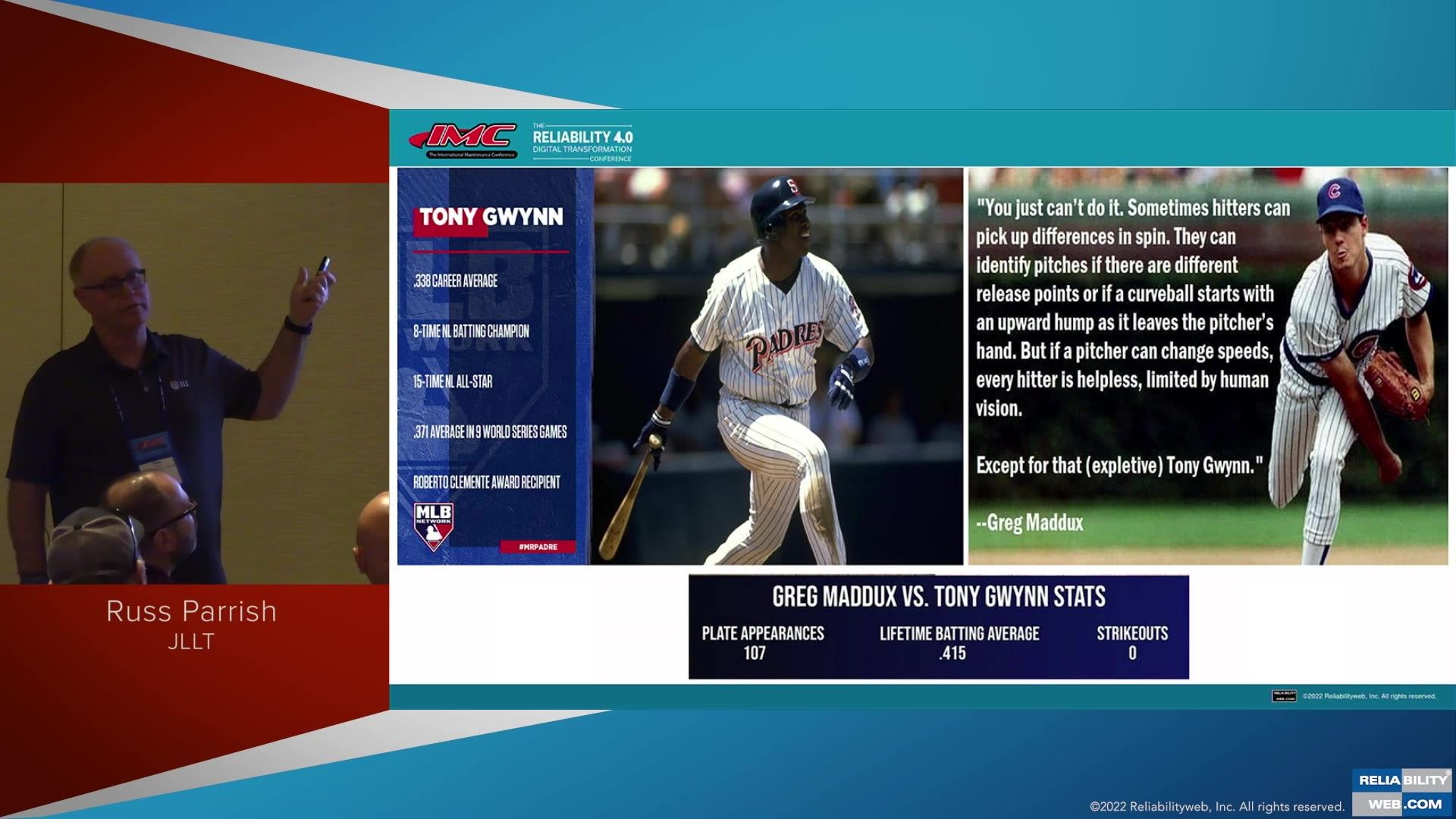The image size is (1456, 819).
Task: Click the Reliability 4.0 conference logo
Action: click(x=582, y=142)
